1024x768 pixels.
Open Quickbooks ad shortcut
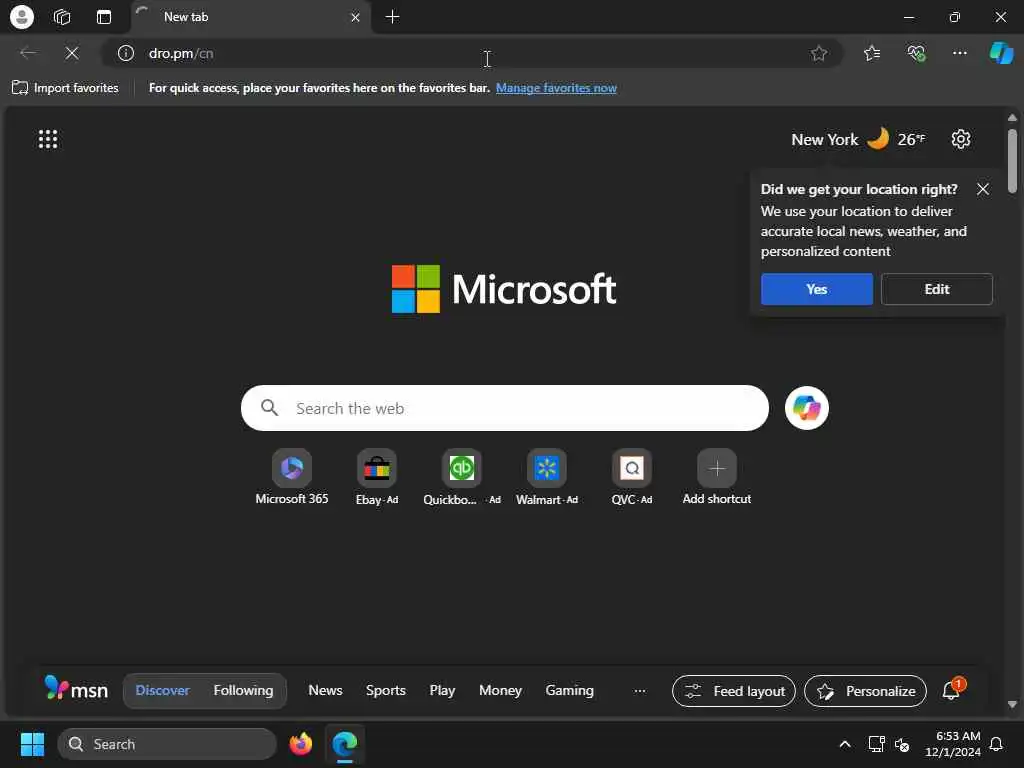[462, 477]
